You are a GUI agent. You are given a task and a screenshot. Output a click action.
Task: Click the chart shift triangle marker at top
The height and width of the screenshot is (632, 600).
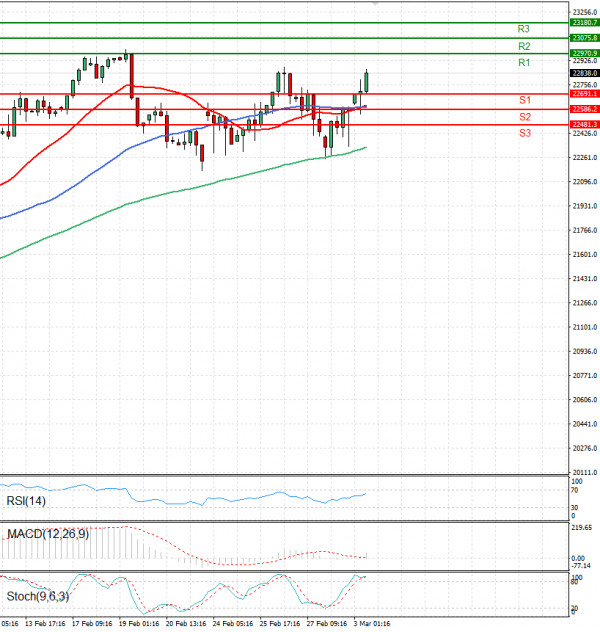tap(375, 4)
